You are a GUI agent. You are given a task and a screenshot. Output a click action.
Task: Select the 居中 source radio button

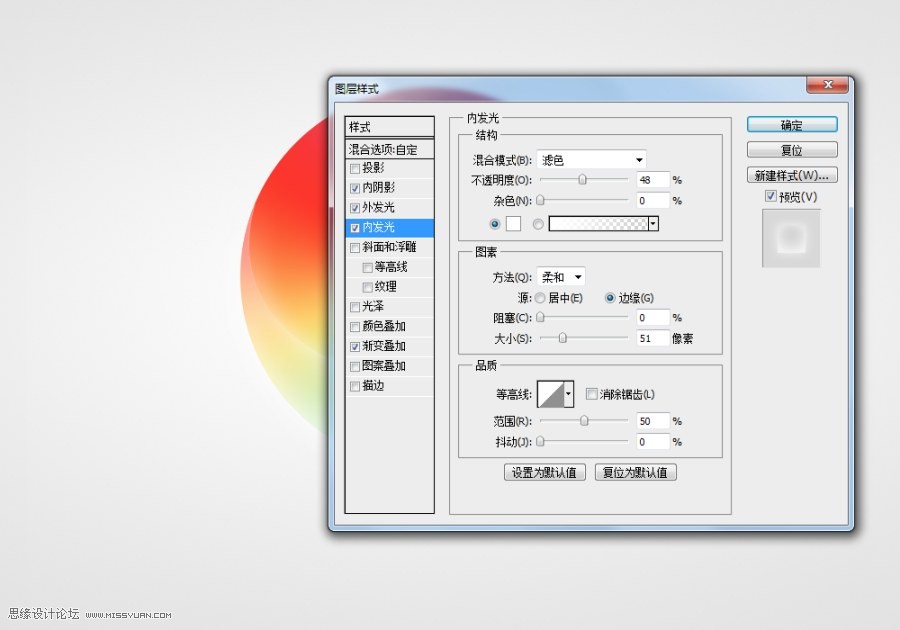point(540,297)
